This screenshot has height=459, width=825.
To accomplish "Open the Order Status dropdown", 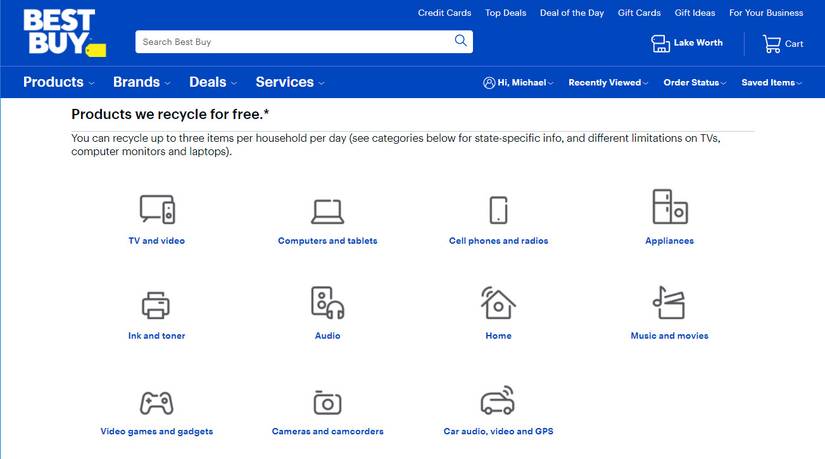I will point(695,83).
